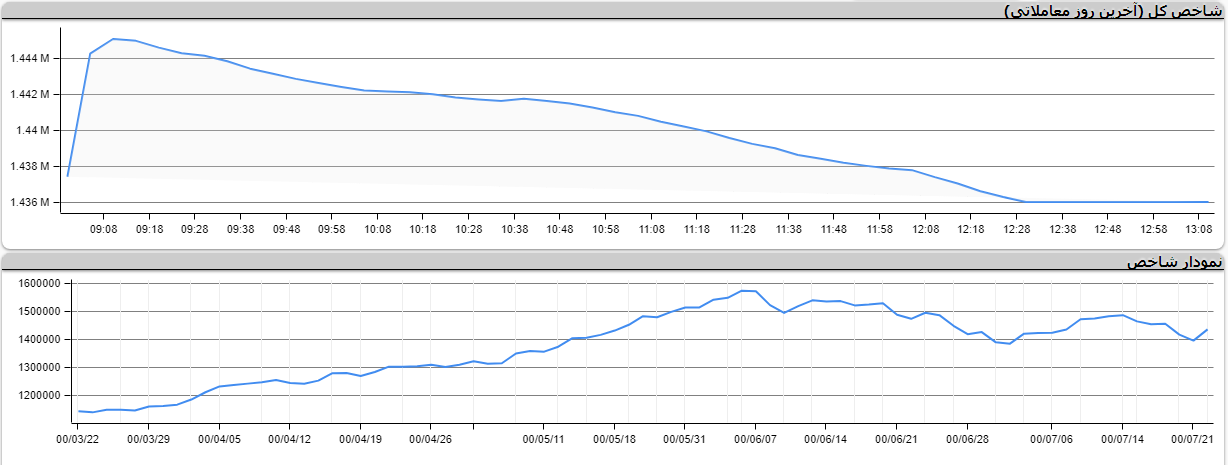Click the 1600000 label on index chart axis
The height and width of the screenshot is (465, 1228).
pos(41,284)
